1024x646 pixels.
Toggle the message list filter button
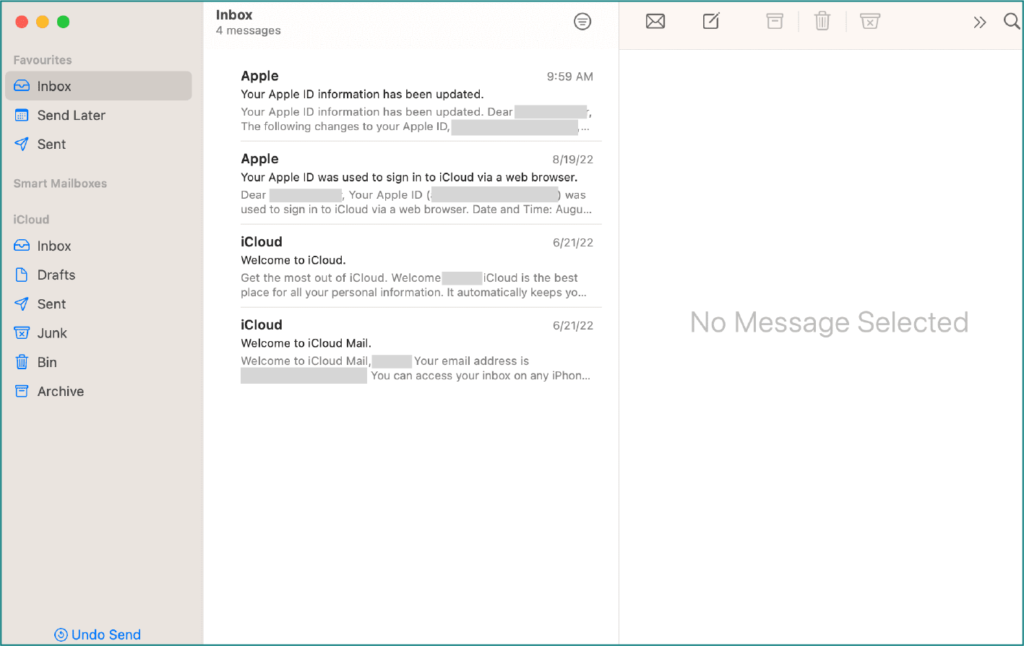[582, 20]
